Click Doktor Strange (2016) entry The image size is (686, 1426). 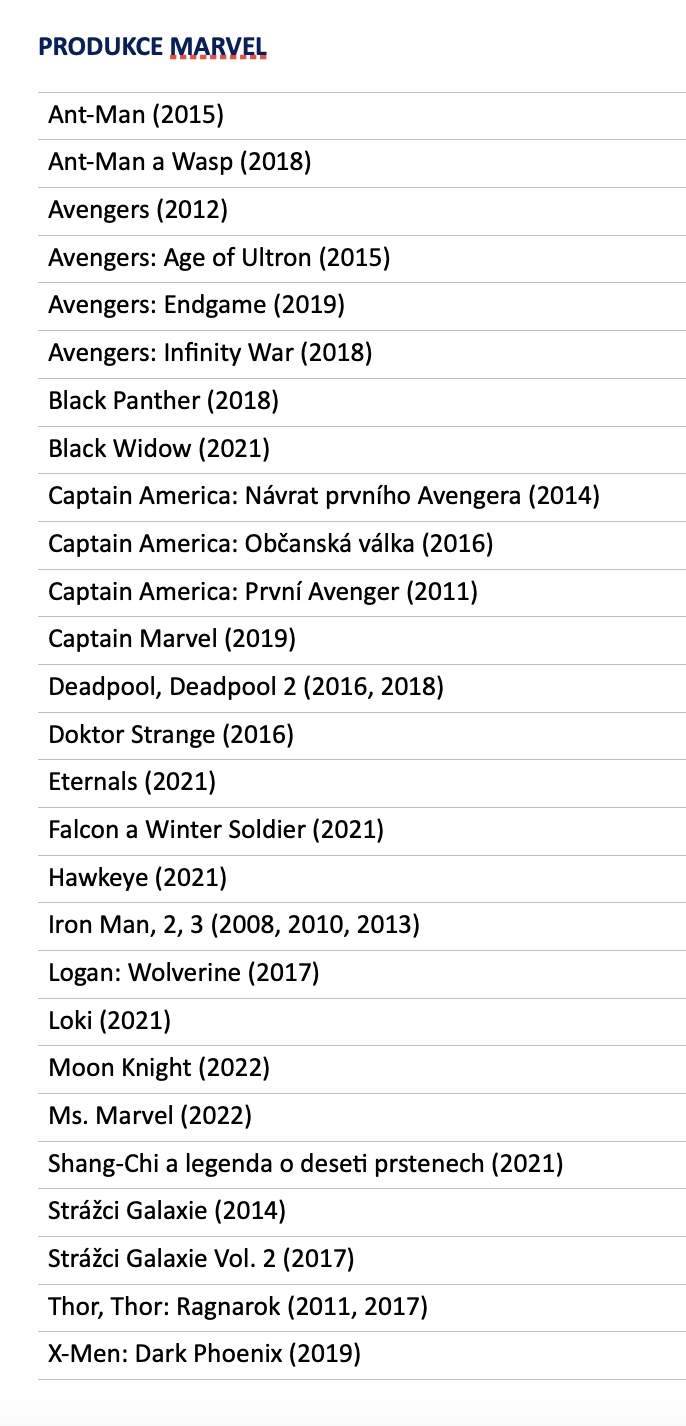[x=171, y=735]
